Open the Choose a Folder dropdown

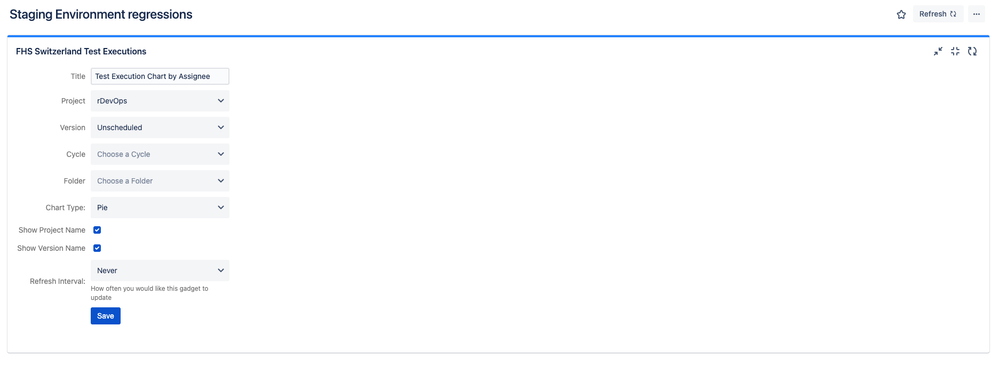pos(160,181)
